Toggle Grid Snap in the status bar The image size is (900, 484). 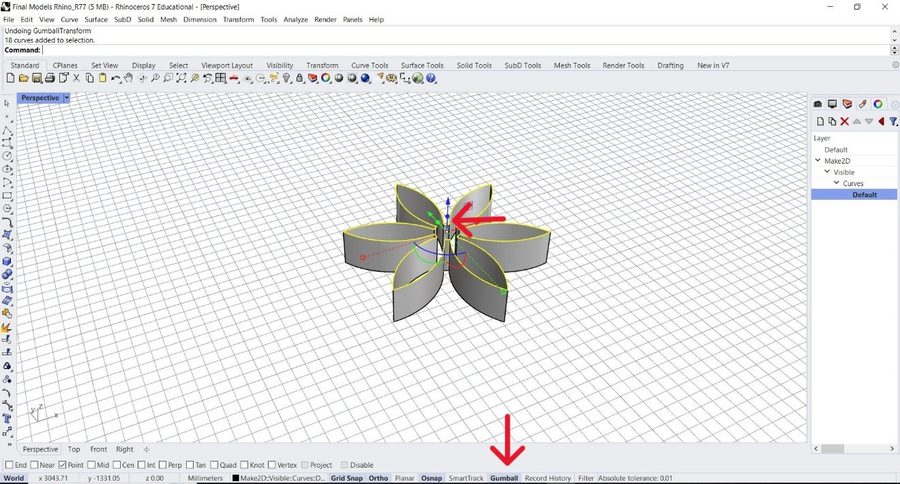347,478
